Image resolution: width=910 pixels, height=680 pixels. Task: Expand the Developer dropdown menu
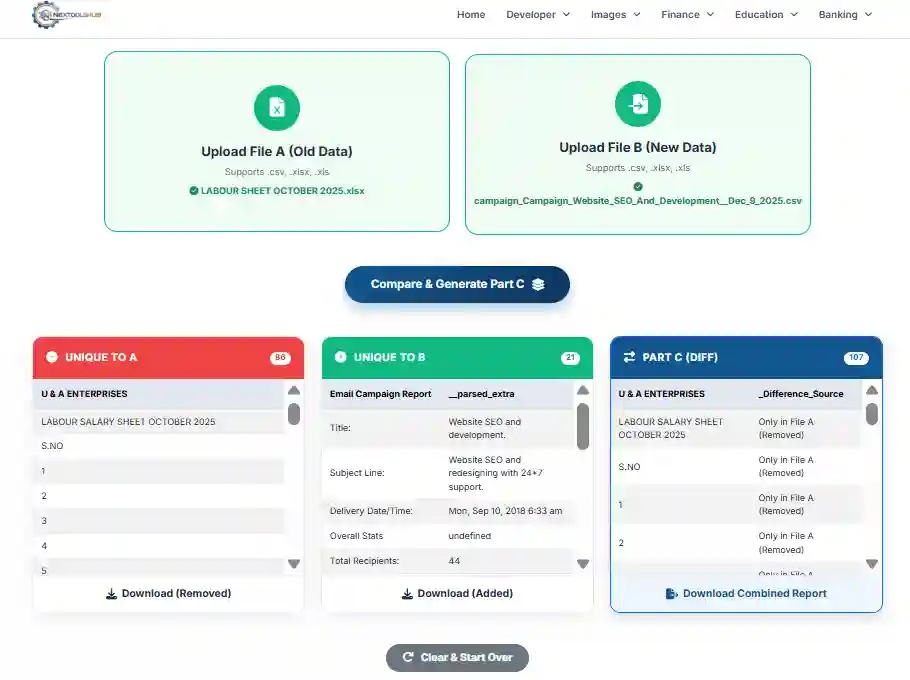(538, 15)
